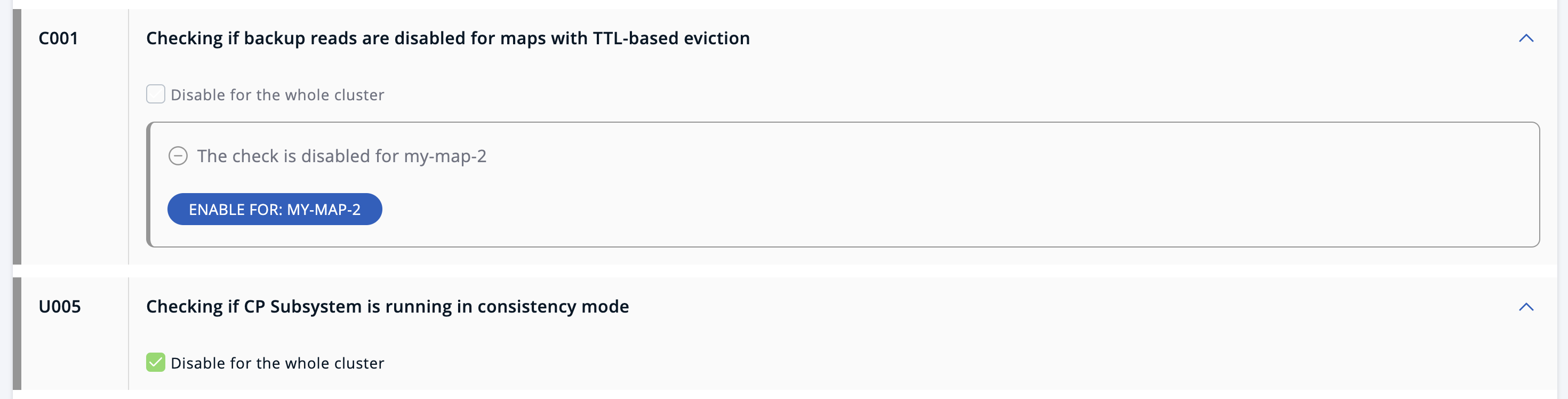Click the backup reads TTL-based eviction check title

[x=447, y=38]
